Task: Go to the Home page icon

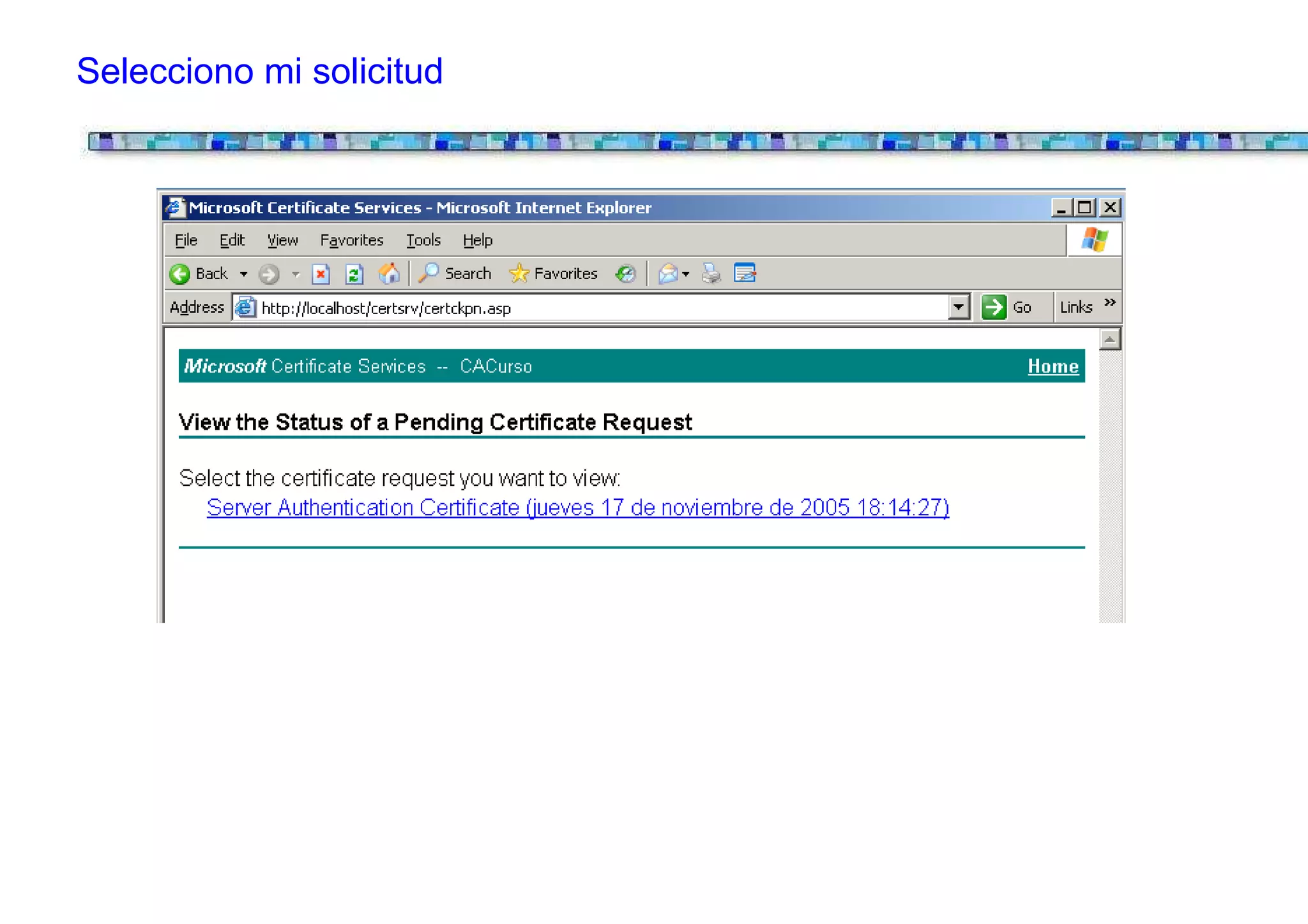Action: (x=389, y=274)
